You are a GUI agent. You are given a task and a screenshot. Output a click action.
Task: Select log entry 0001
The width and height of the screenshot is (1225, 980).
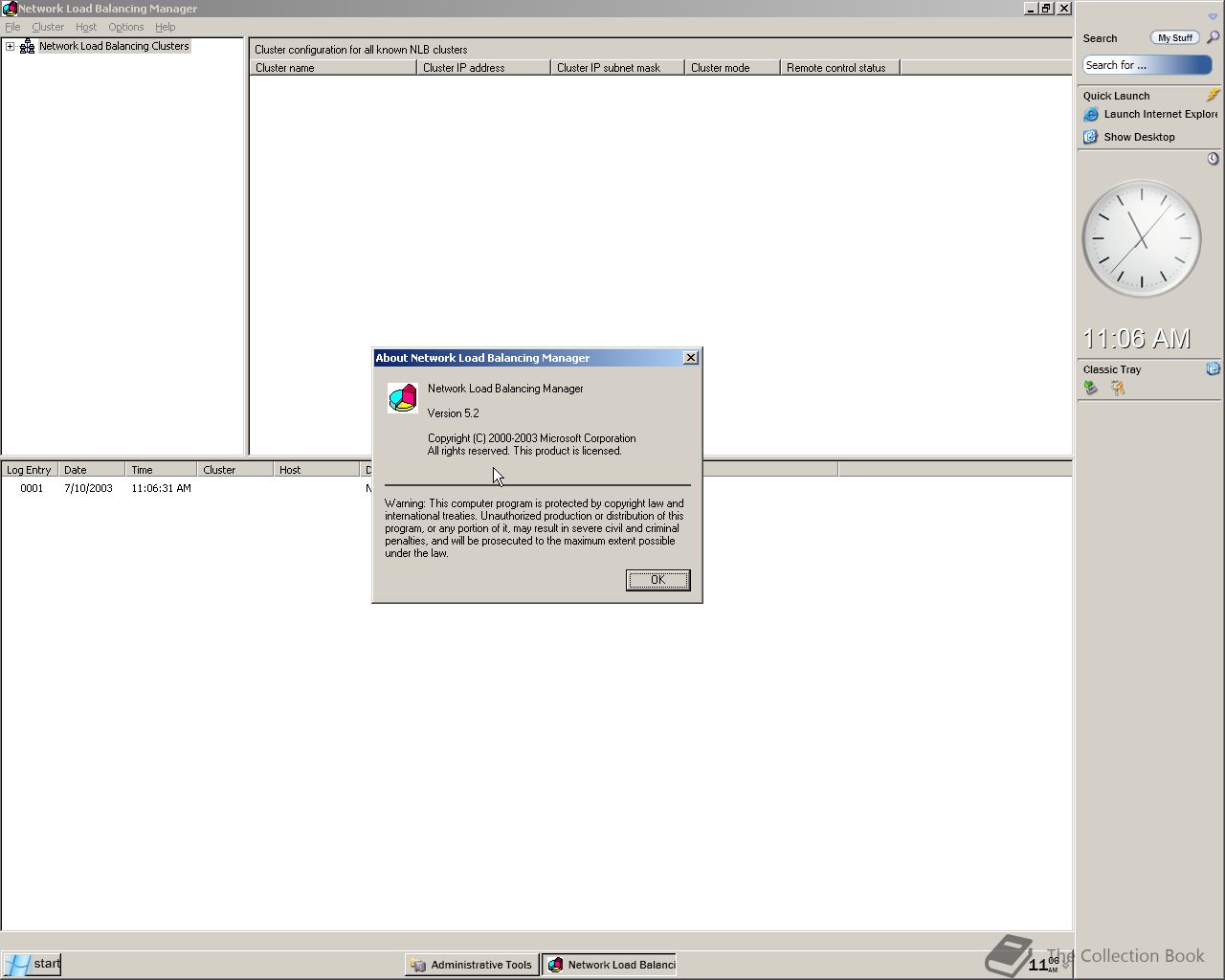(x=32, y=488)
